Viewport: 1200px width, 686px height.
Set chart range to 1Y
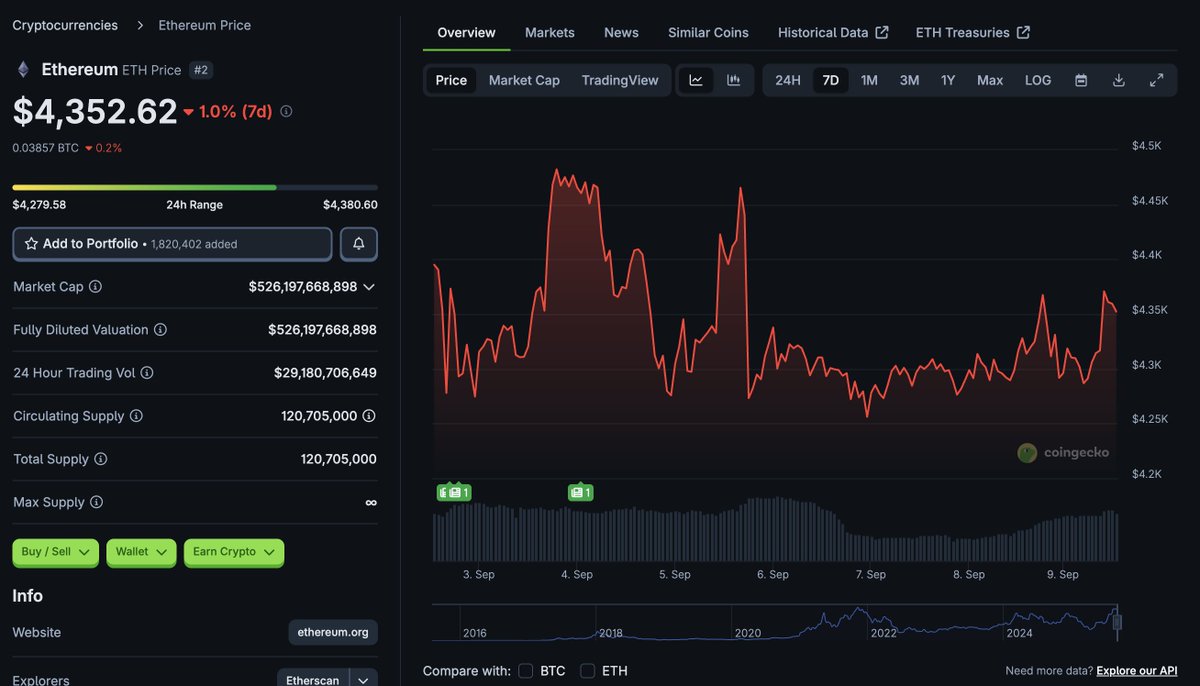948,80
